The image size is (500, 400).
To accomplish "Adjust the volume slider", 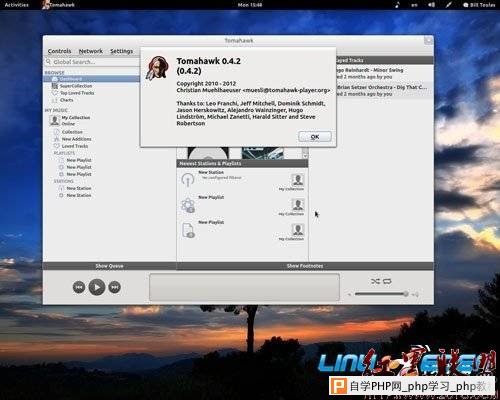I will [381, 294].
